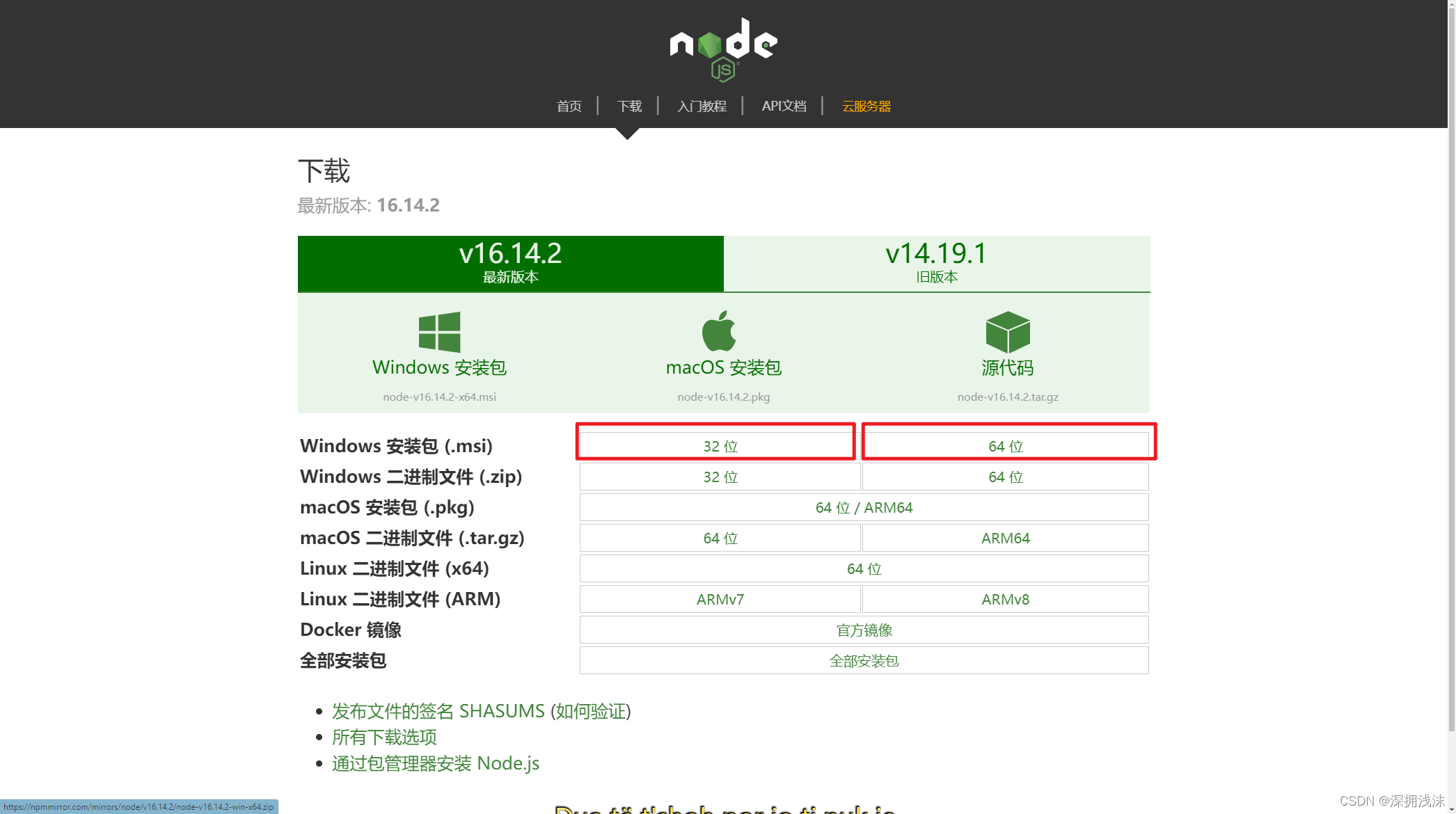
Task: Click the Linux 二进制文件 (ARM) row label
Action: (x=400, y=599)
